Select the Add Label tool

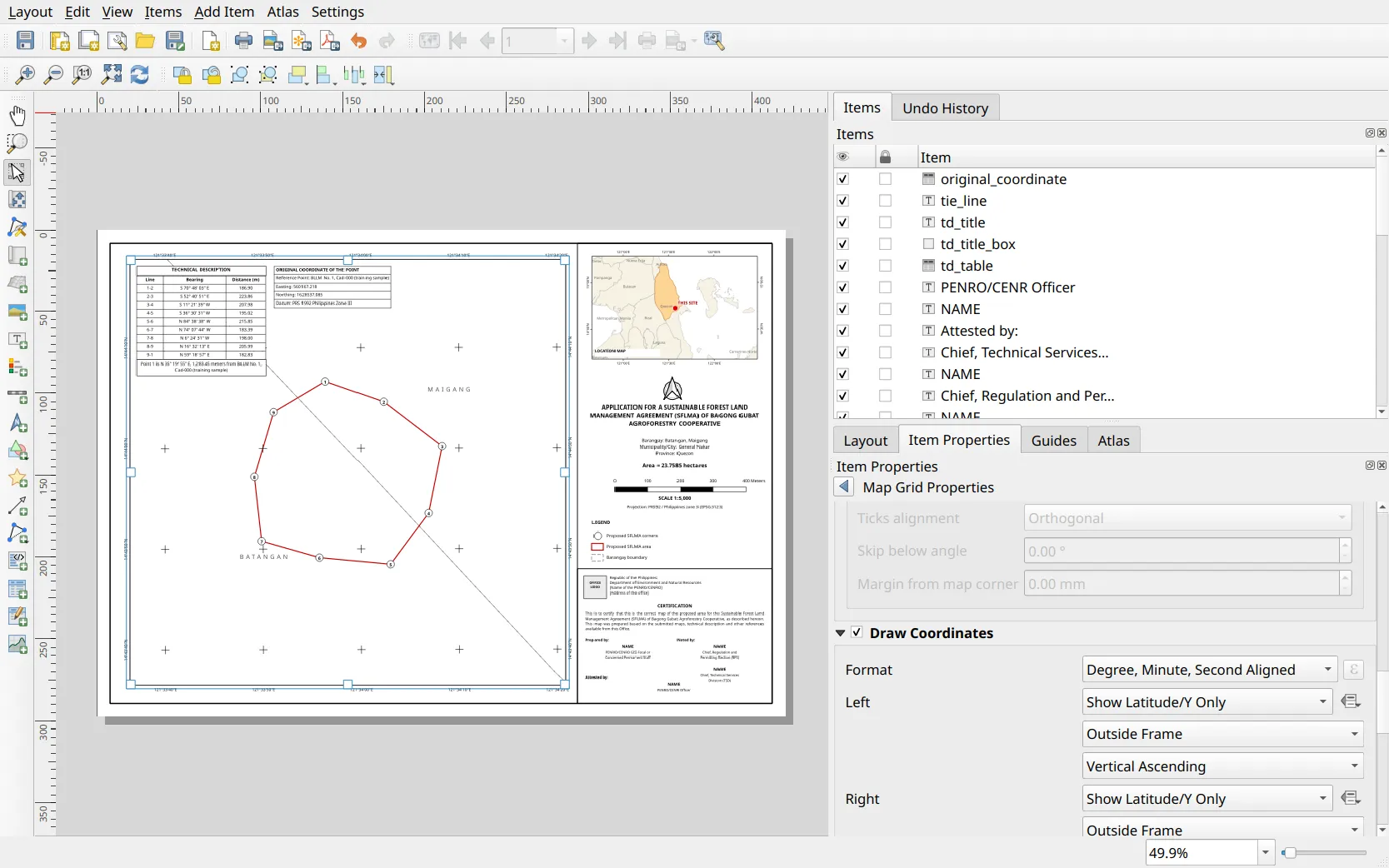(17, 340)
